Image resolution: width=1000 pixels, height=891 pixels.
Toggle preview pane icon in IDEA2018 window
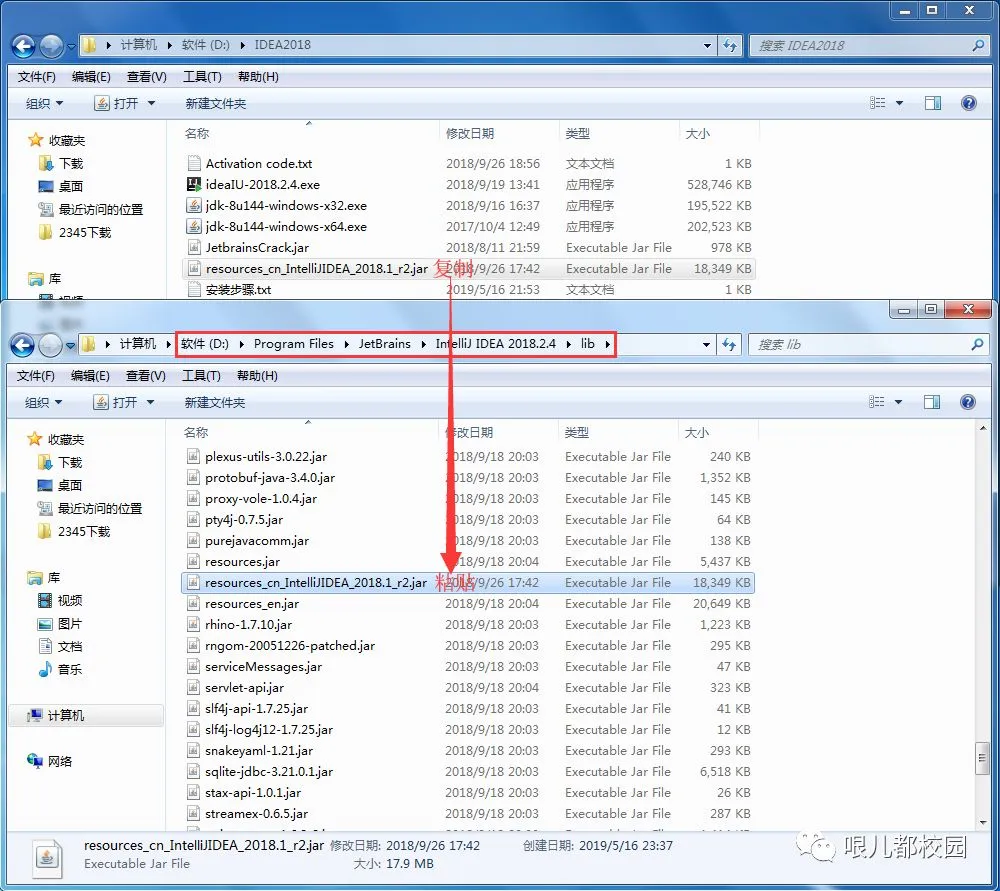[x=932, y=103]
